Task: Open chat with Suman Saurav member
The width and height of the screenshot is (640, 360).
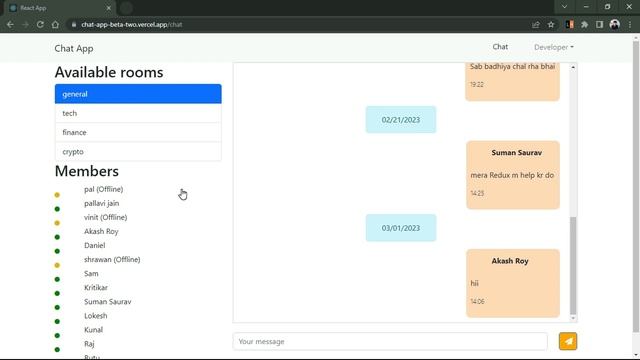Action: click(108, 302)
